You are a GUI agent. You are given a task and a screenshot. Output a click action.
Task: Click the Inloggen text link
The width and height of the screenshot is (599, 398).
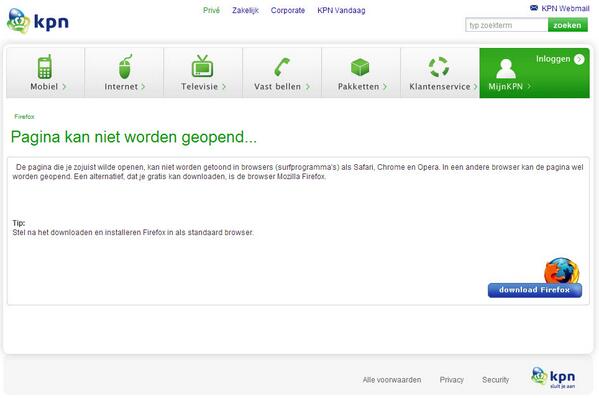click(x=553, y=59)
